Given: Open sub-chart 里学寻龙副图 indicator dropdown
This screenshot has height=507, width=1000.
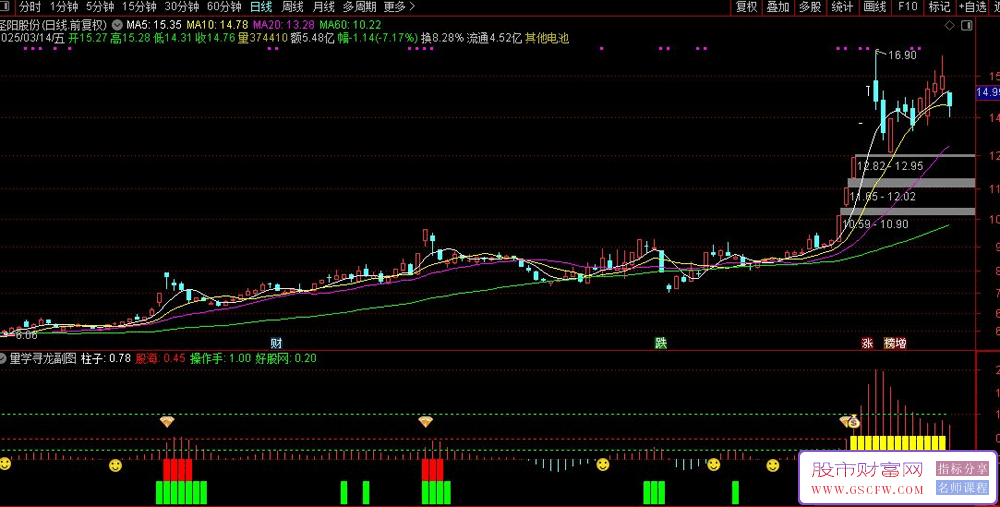Looking at the screenshot, I should click(x=3, y=358).
